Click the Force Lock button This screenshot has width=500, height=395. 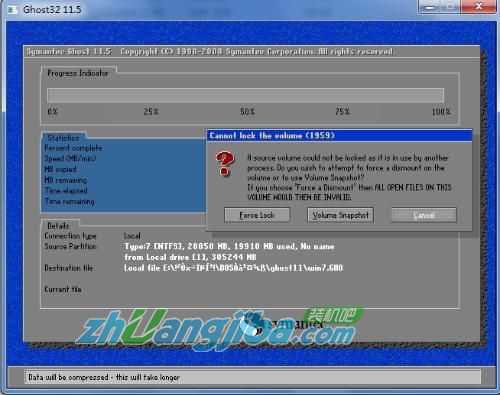pos(257,215)
